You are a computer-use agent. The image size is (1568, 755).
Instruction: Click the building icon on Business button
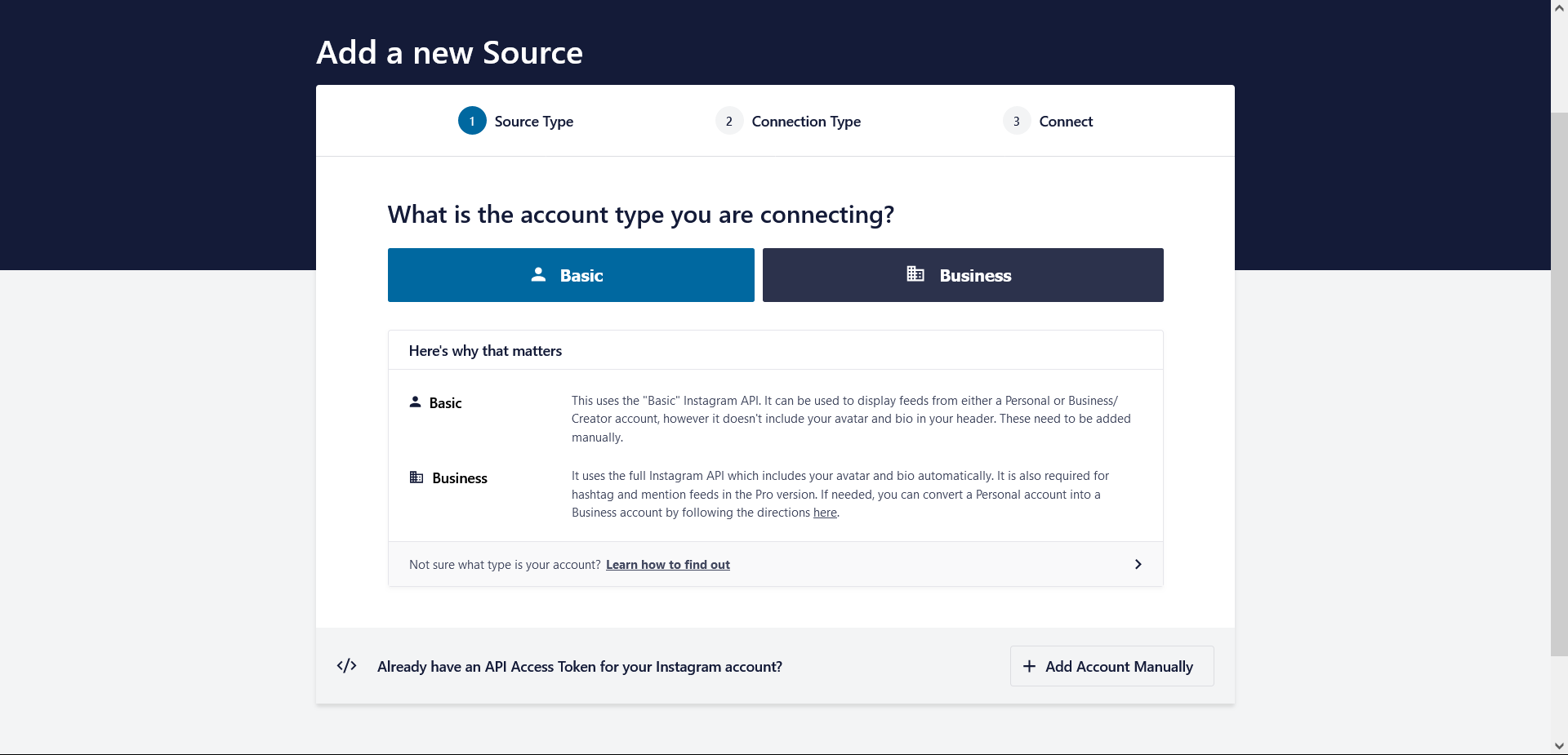coord(915,274)
